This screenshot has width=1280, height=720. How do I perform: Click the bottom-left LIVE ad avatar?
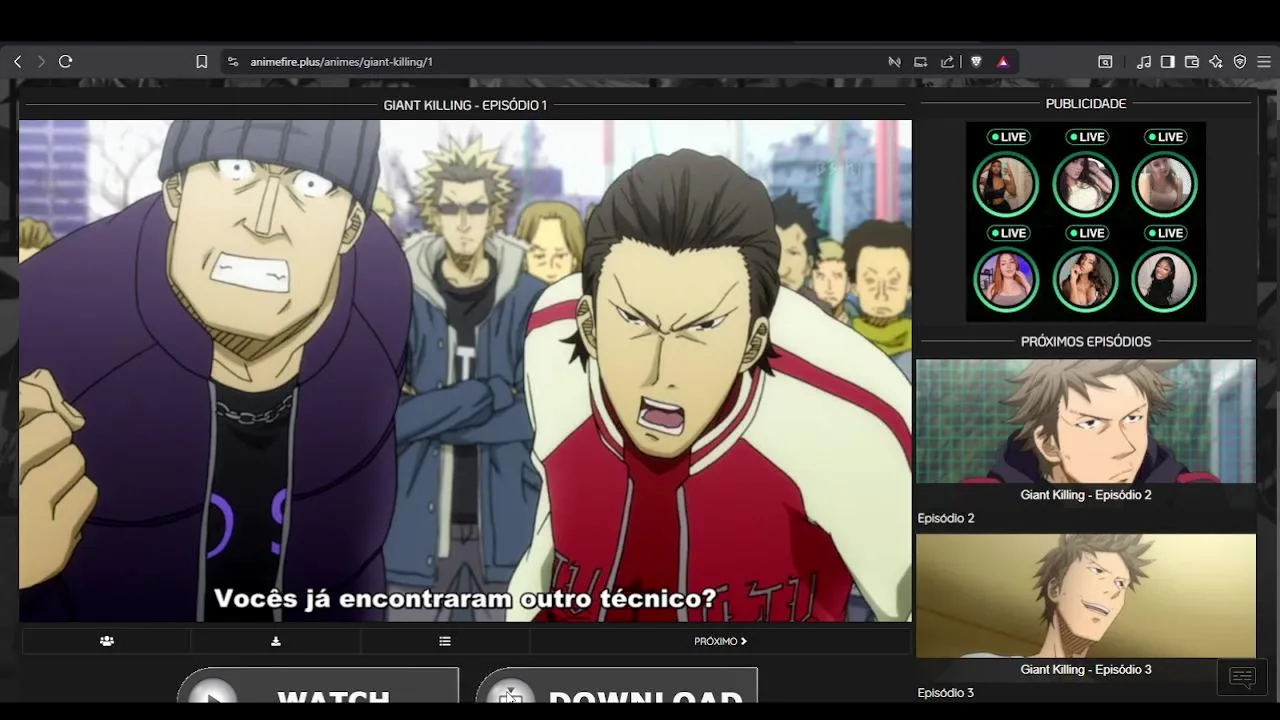pos(1006,280)
